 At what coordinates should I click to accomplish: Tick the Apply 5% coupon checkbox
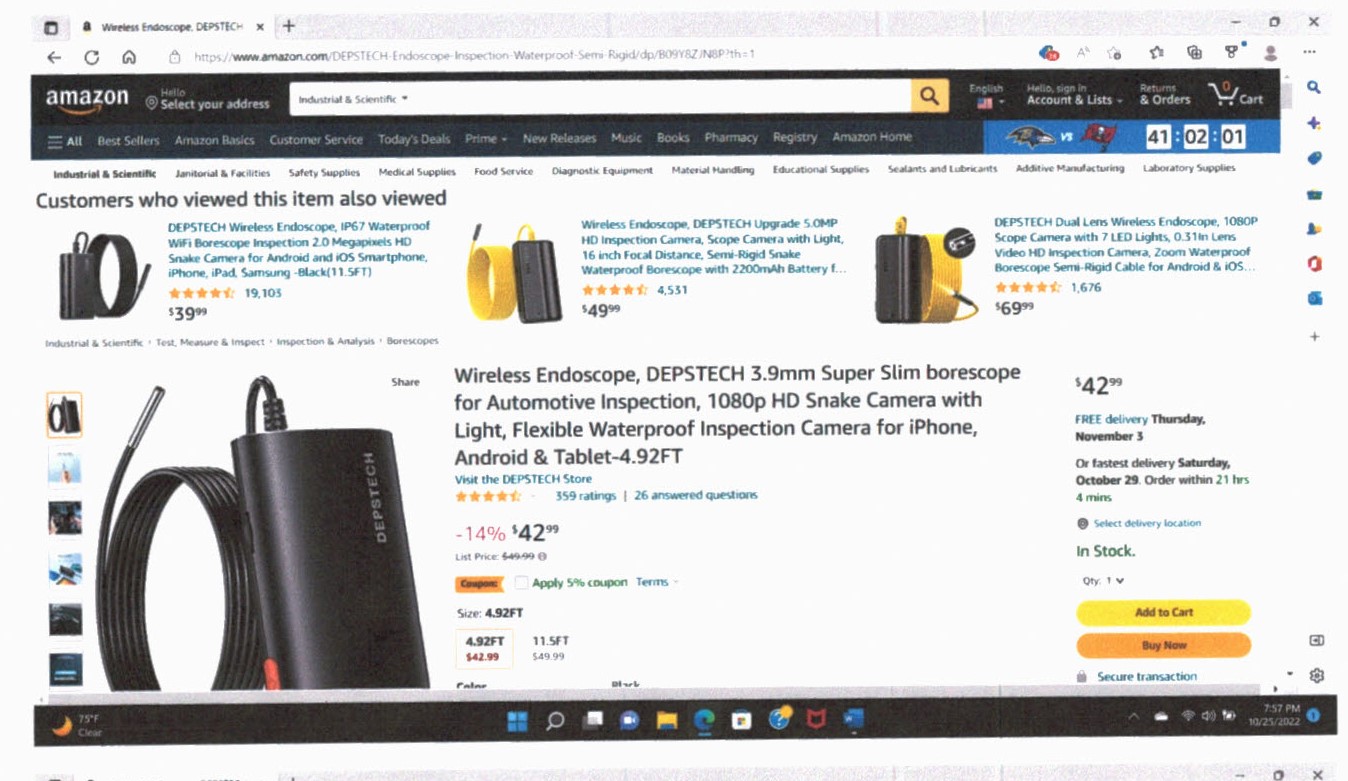(521, 582)
